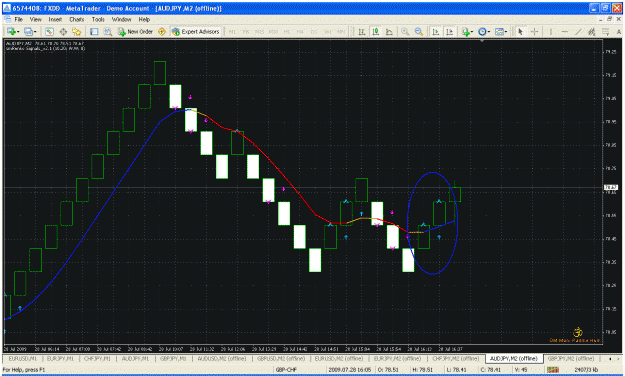Open the File menu
Image resolution: width=625 pixels, height=376 pixels.
pyautogui.click(x=19, y=19)
